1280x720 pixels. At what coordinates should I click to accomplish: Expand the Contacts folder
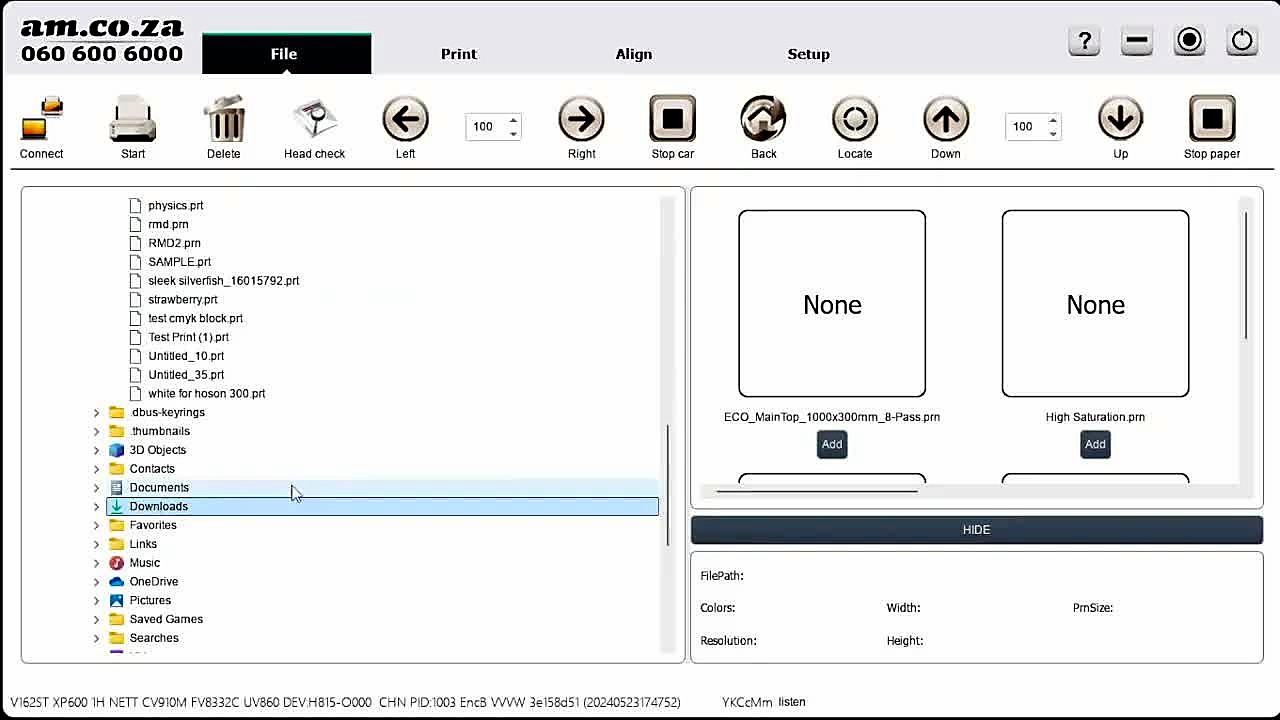pos(97,469)
